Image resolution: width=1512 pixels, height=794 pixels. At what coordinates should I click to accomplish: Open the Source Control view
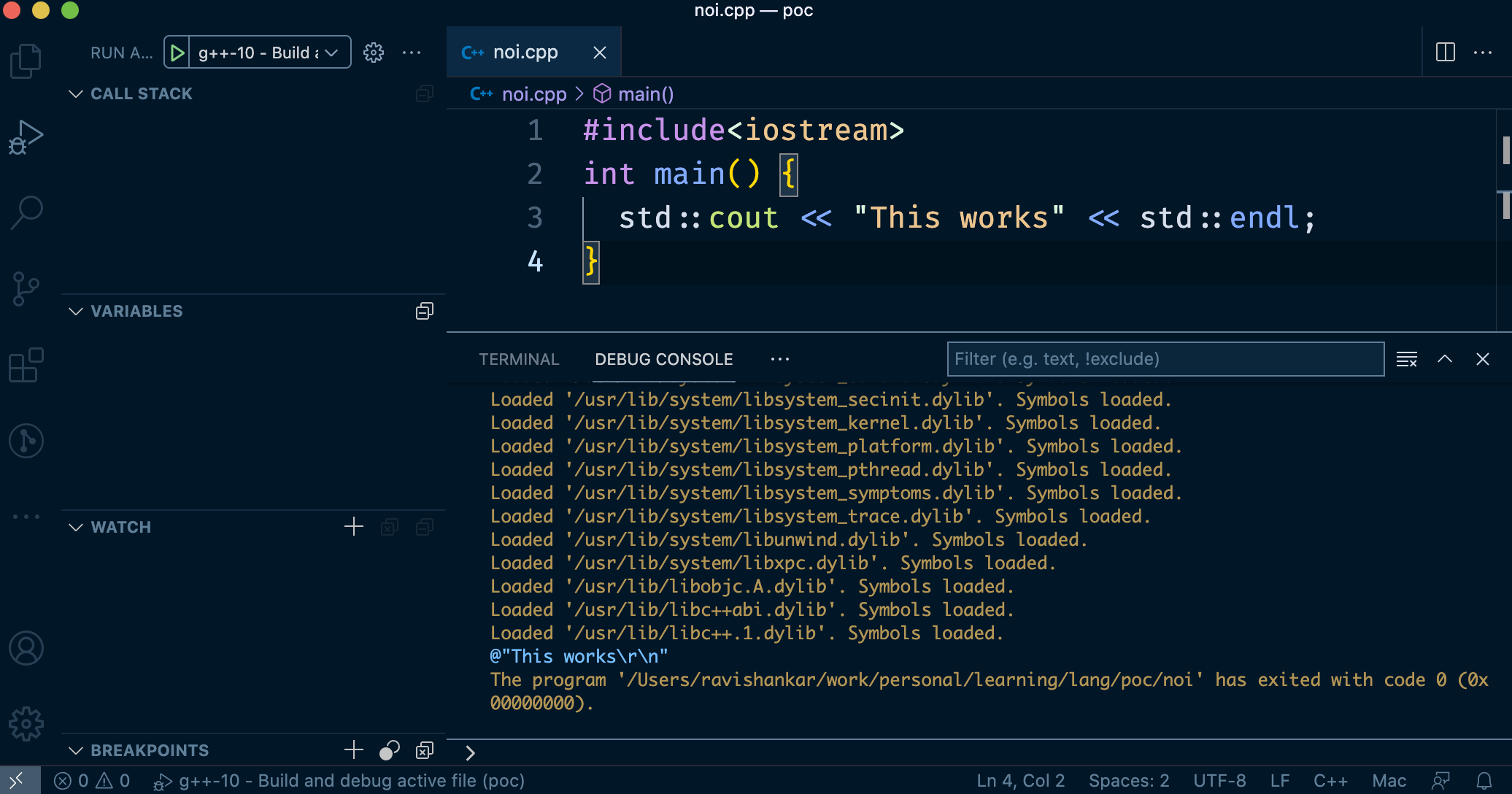click(x=26, y=289)
